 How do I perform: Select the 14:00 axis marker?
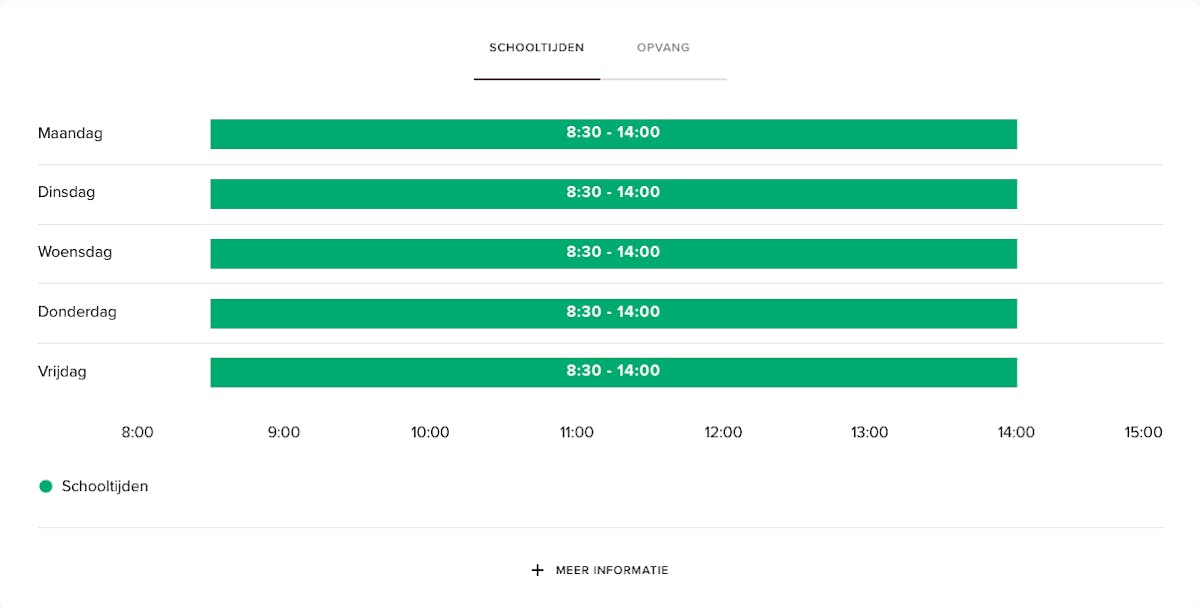pyautogui.click(x=1016, y=433)
